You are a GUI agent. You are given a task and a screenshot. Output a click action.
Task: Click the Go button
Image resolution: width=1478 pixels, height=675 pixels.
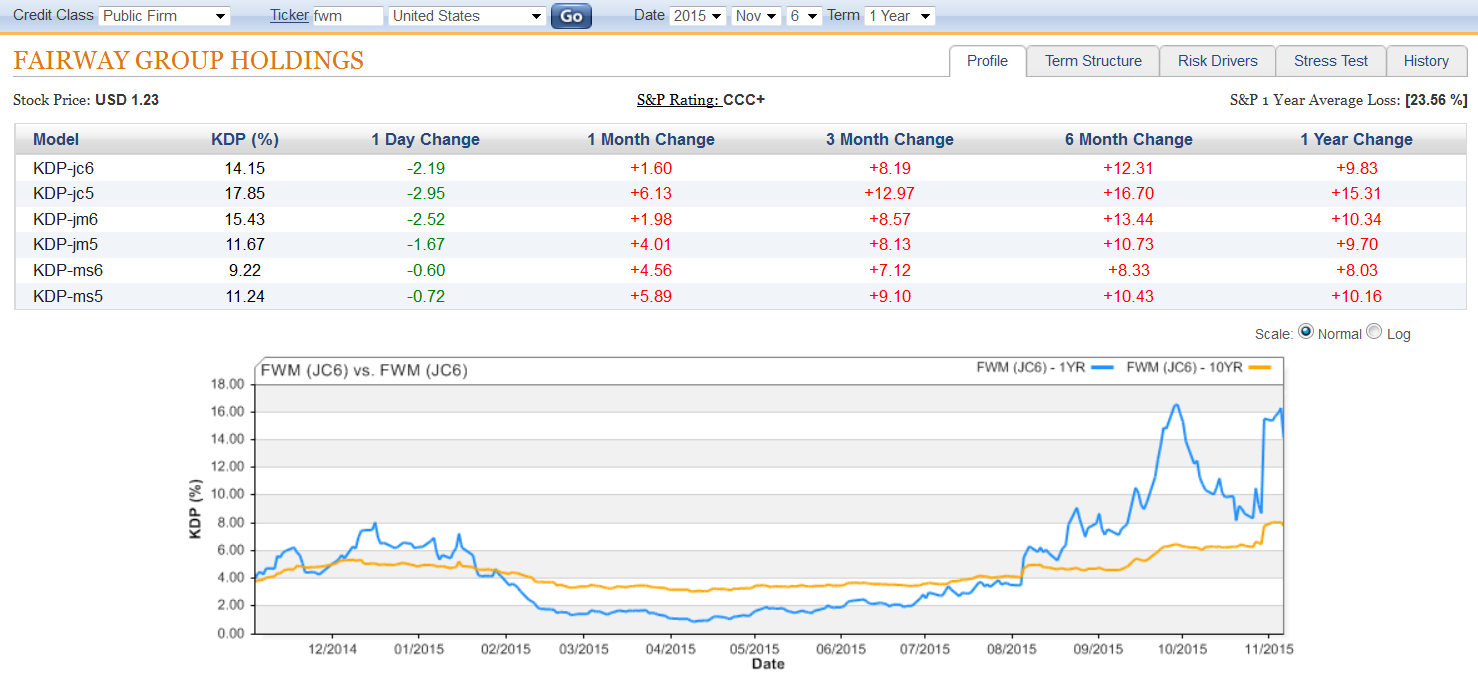571,16
